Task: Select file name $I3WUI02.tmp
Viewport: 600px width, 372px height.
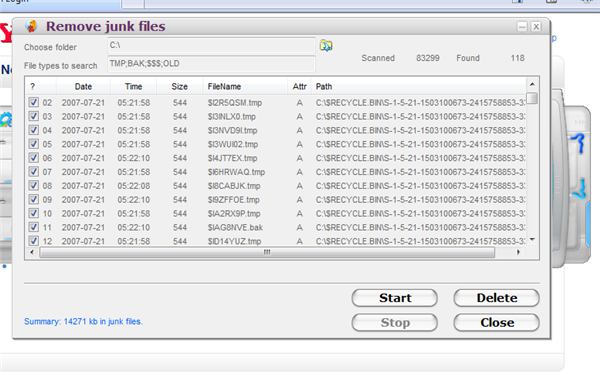Action: pyautogui.click(x=233, y=144)
